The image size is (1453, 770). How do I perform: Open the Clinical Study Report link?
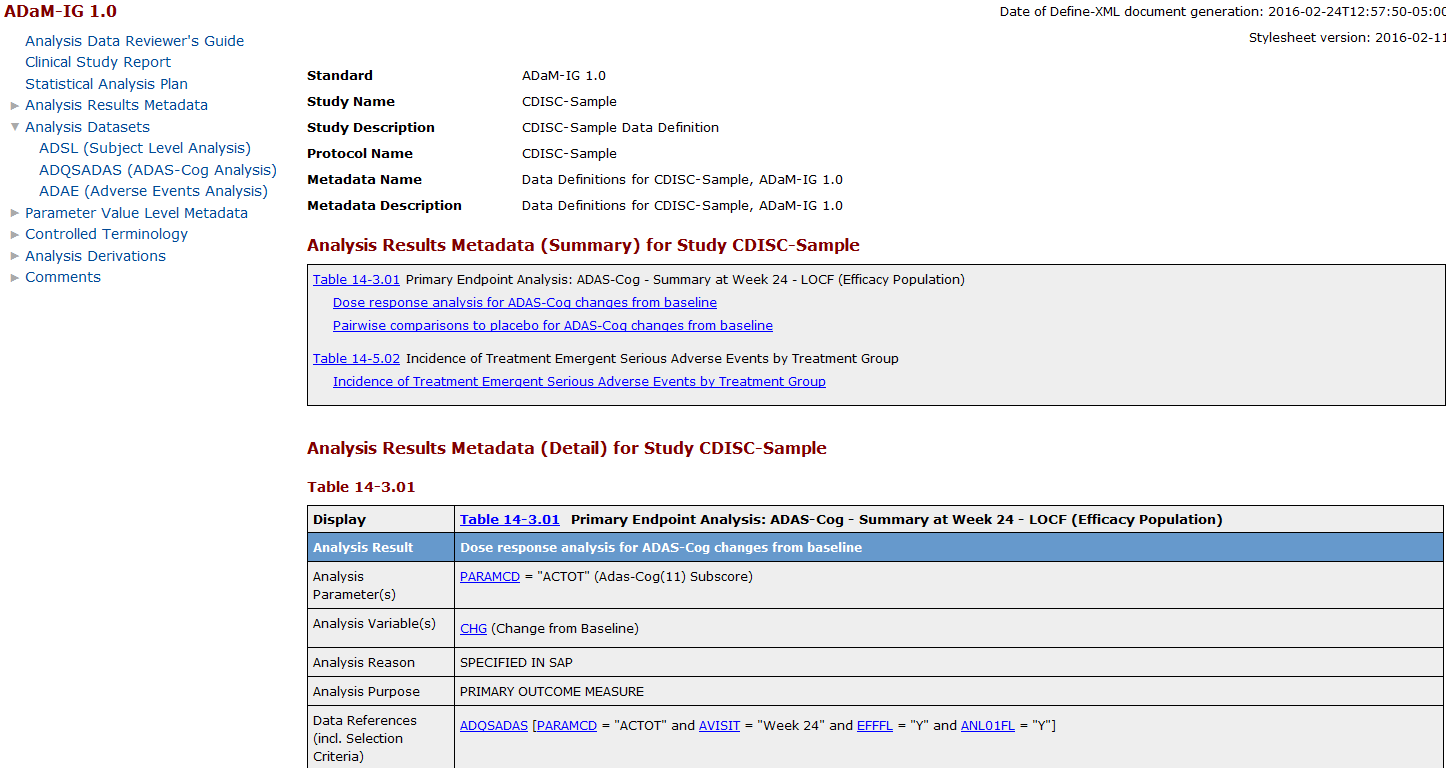pos(98,62)
